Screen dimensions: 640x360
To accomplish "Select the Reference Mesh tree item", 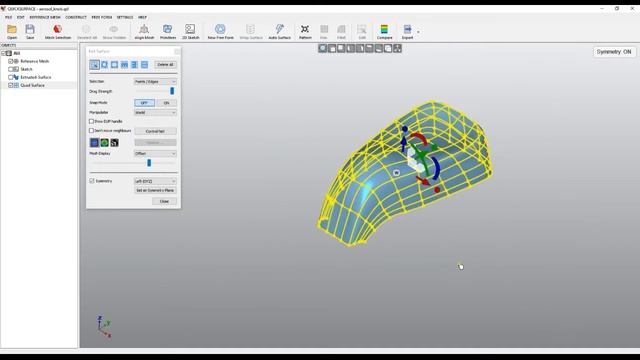I will tap(34, 61).
